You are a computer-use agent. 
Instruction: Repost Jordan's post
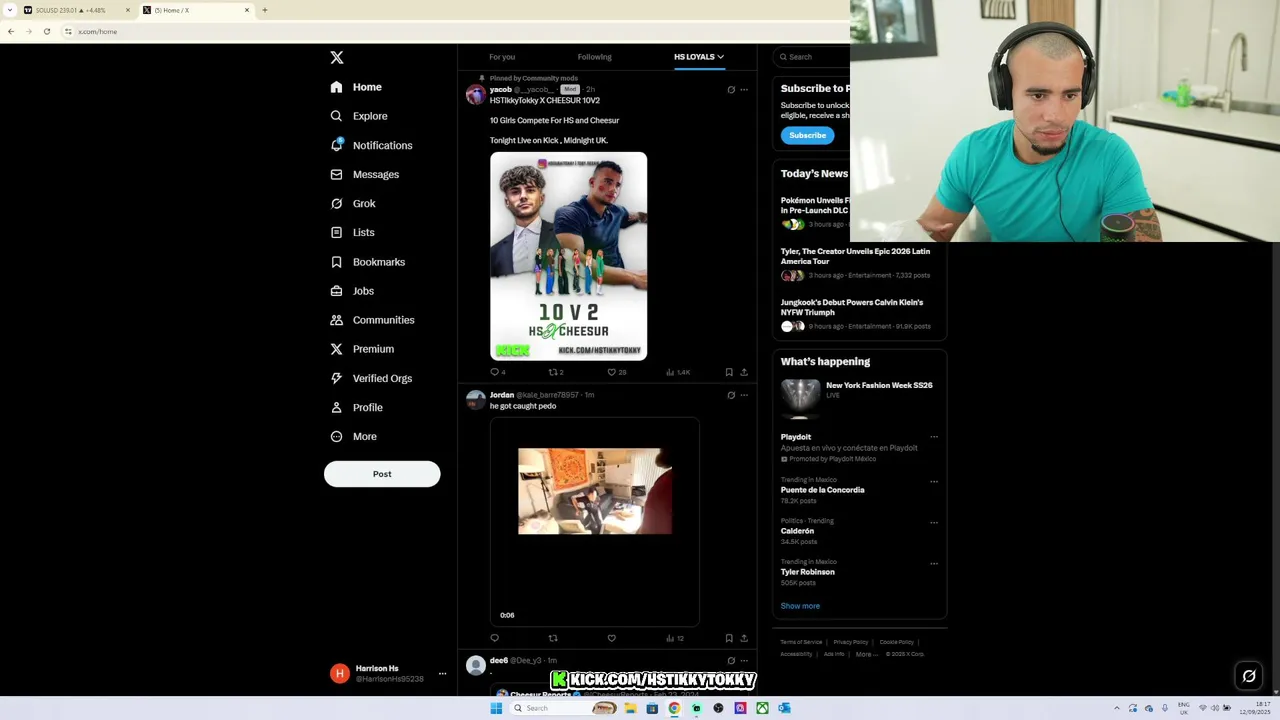(553, 638)
